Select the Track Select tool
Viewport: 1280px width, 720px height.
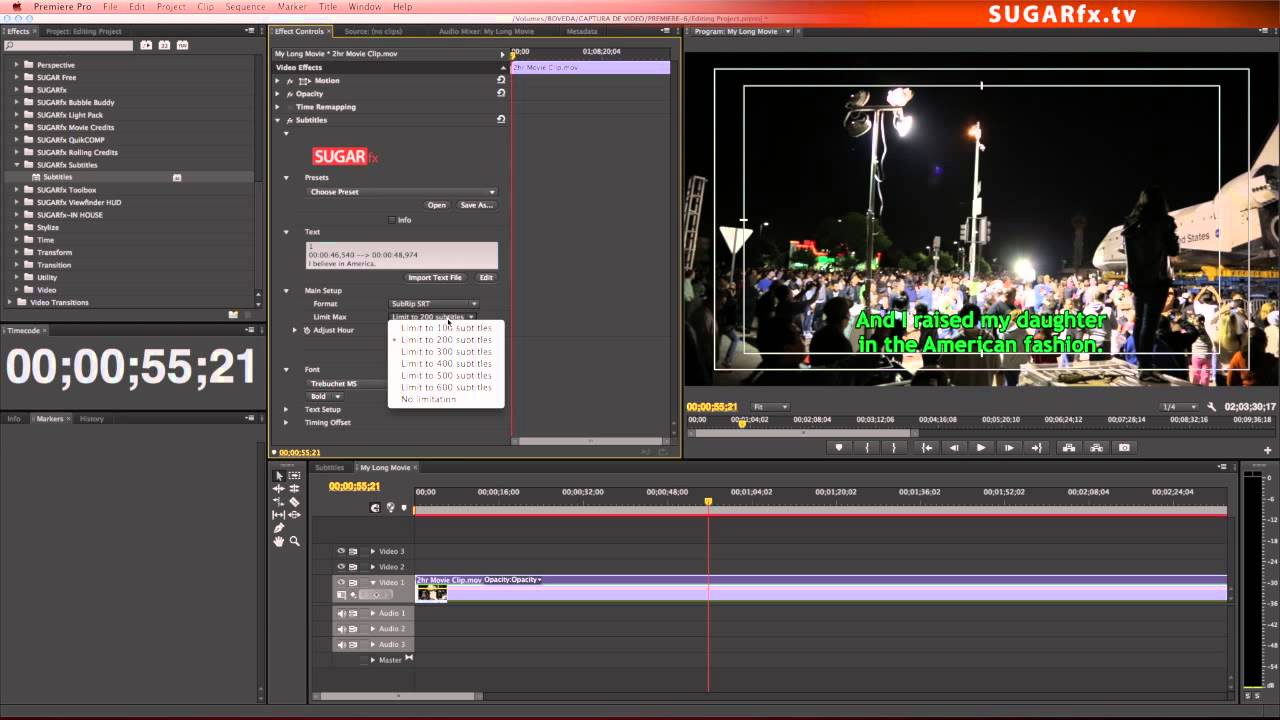click(295, 476)
